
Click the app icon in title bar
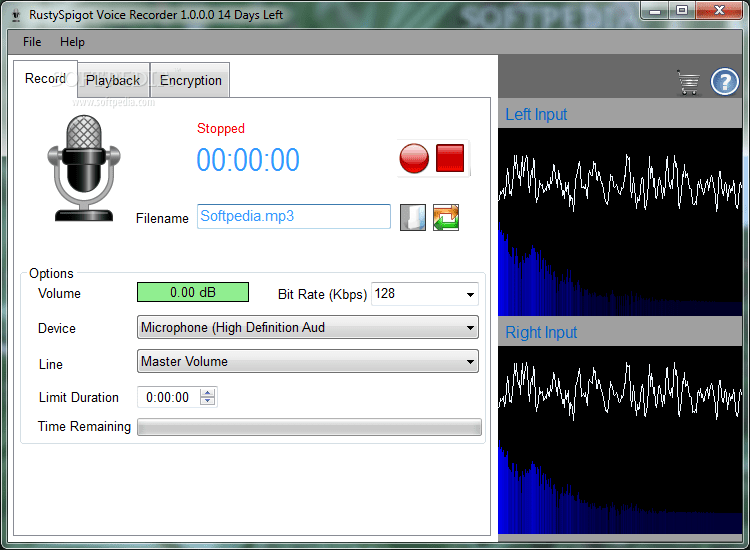pos(16,15)
